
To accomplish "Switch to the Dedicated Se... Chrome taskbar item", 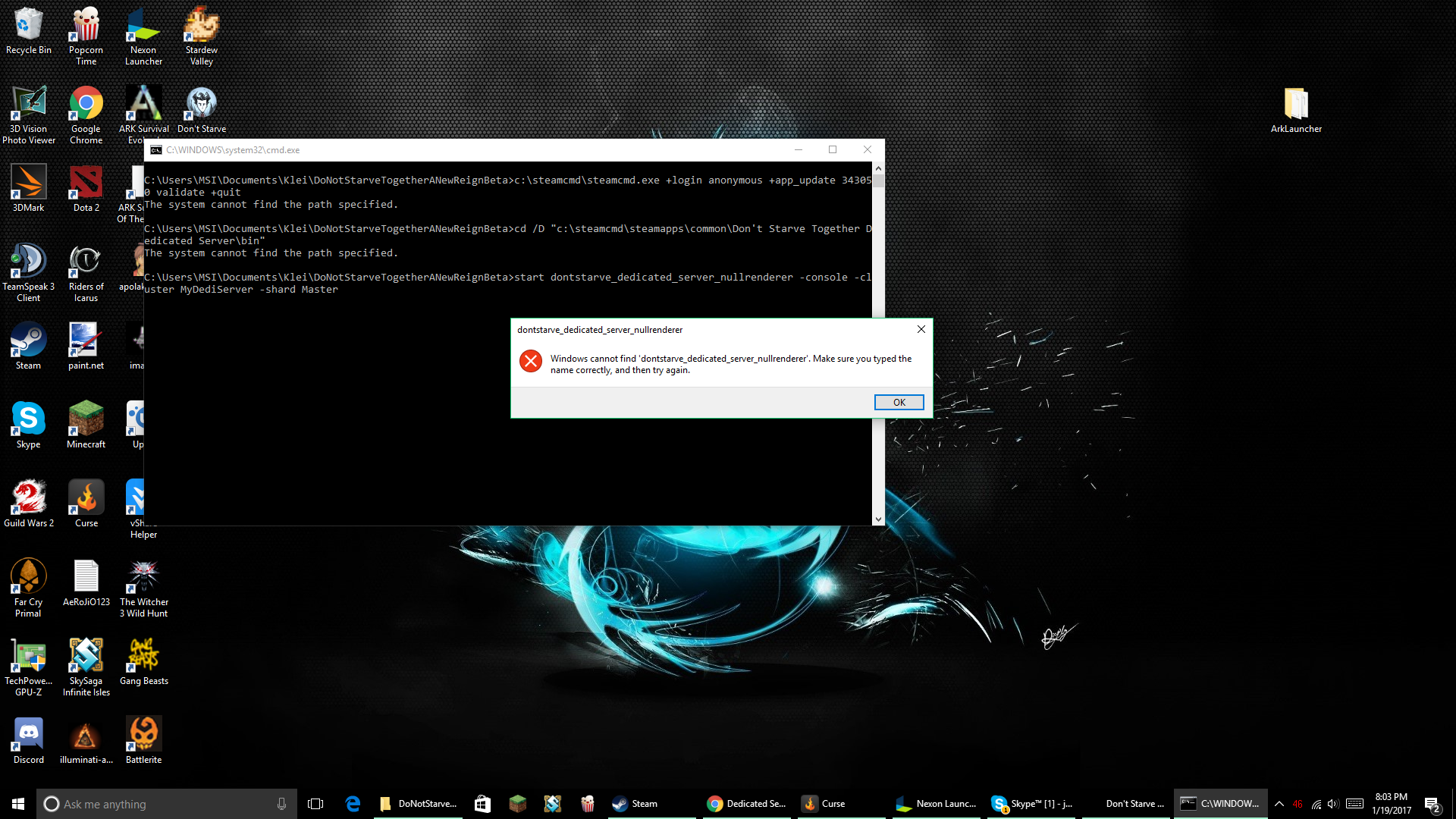I will 747,804.
